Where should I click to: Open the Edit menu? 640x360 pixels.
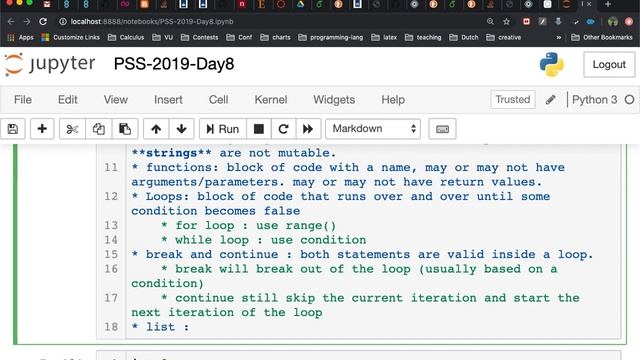click(x=68, y=100)
